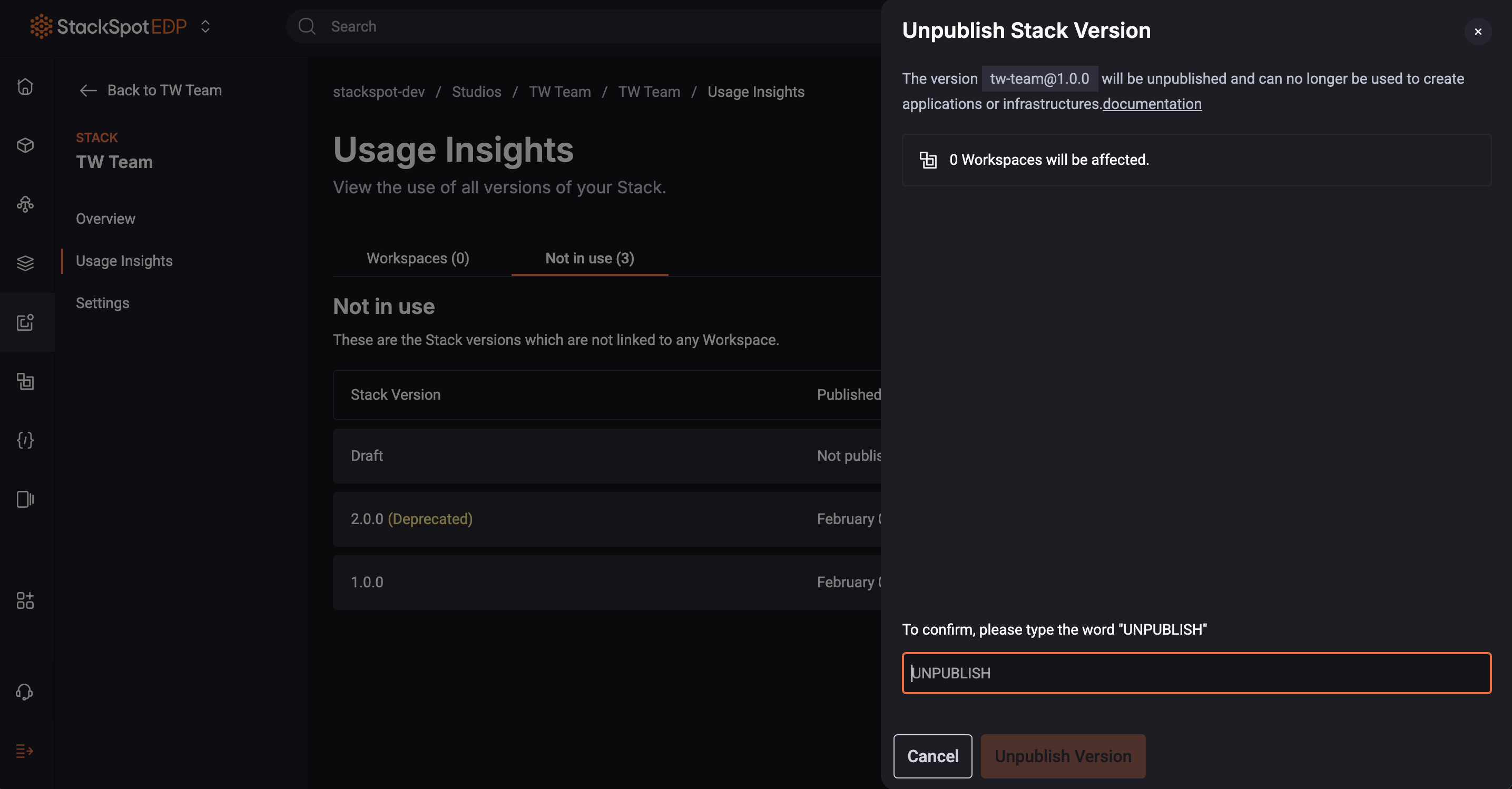Select the Not in use (3) tab

pyautogui.click(x=590, y=258)
